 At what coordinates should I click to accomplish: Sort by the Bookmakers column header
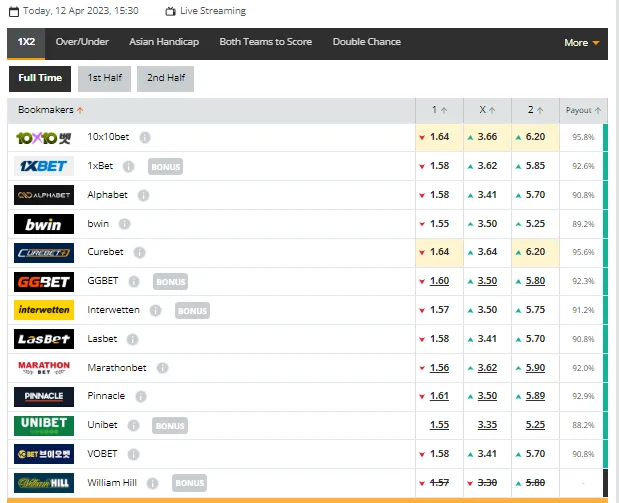coord(51,110)
